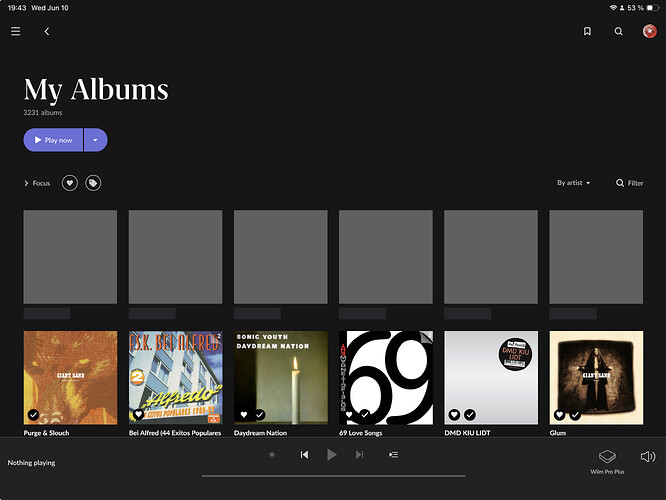
Task: Click the 3231 albums count text
Action: coord(43,113)
